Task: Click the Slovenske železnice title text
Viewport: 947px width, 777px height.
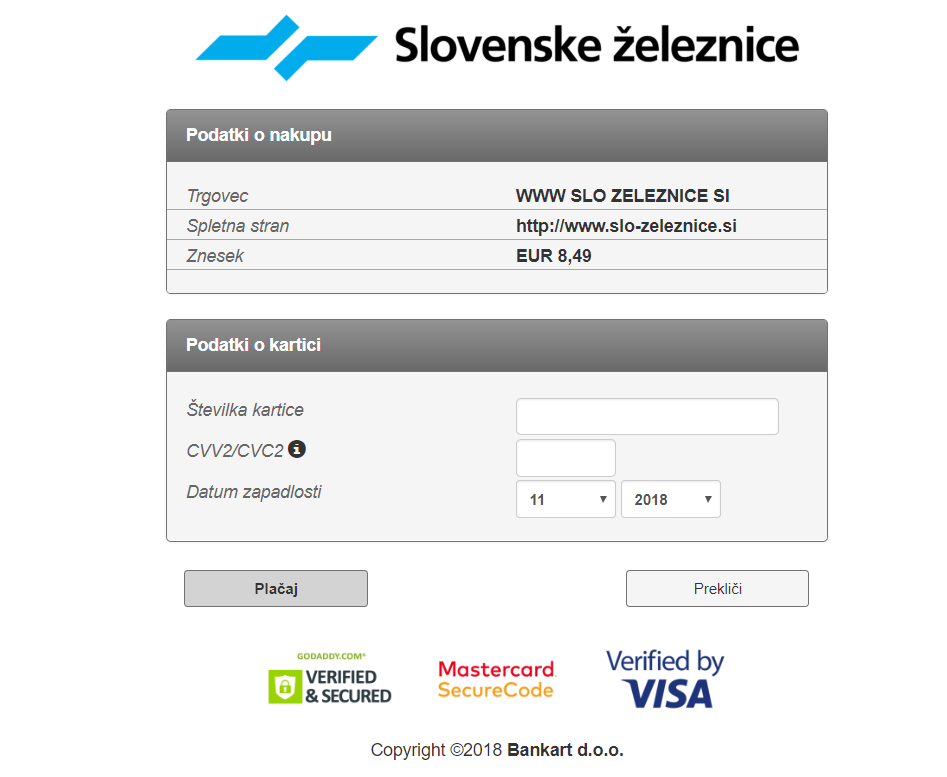Action: pyautogui.click(x=597, y=45)
